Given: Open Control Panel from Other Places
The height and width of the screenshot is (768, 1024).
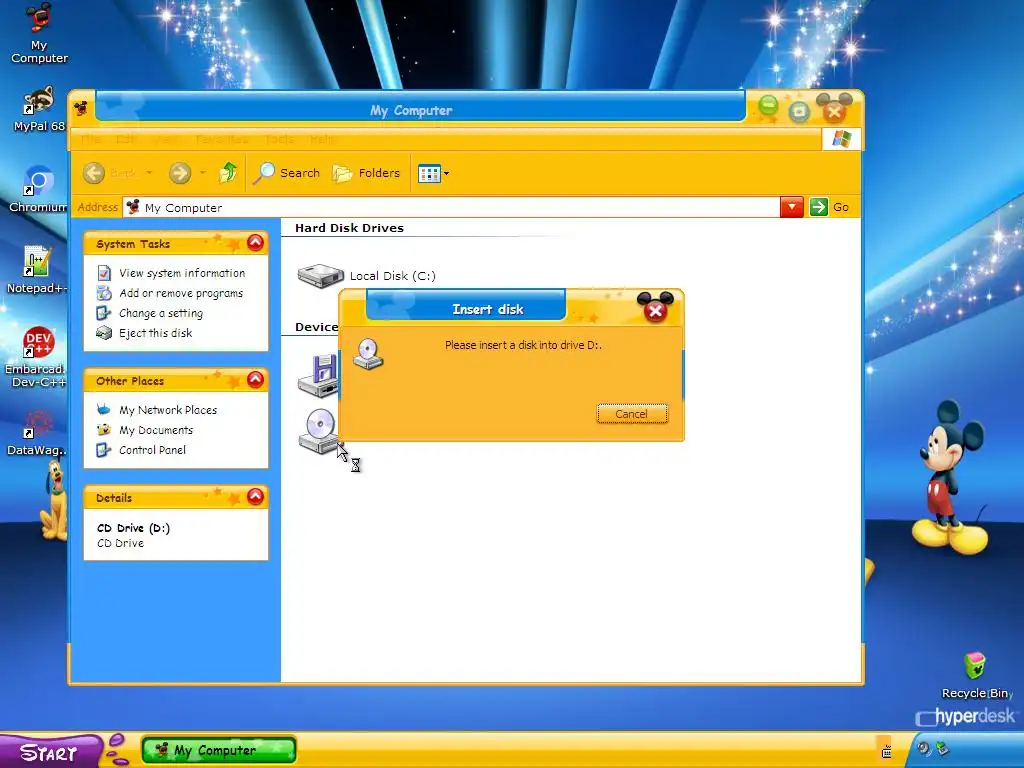Looking at the screenshot, I should (x=152, y=450).
